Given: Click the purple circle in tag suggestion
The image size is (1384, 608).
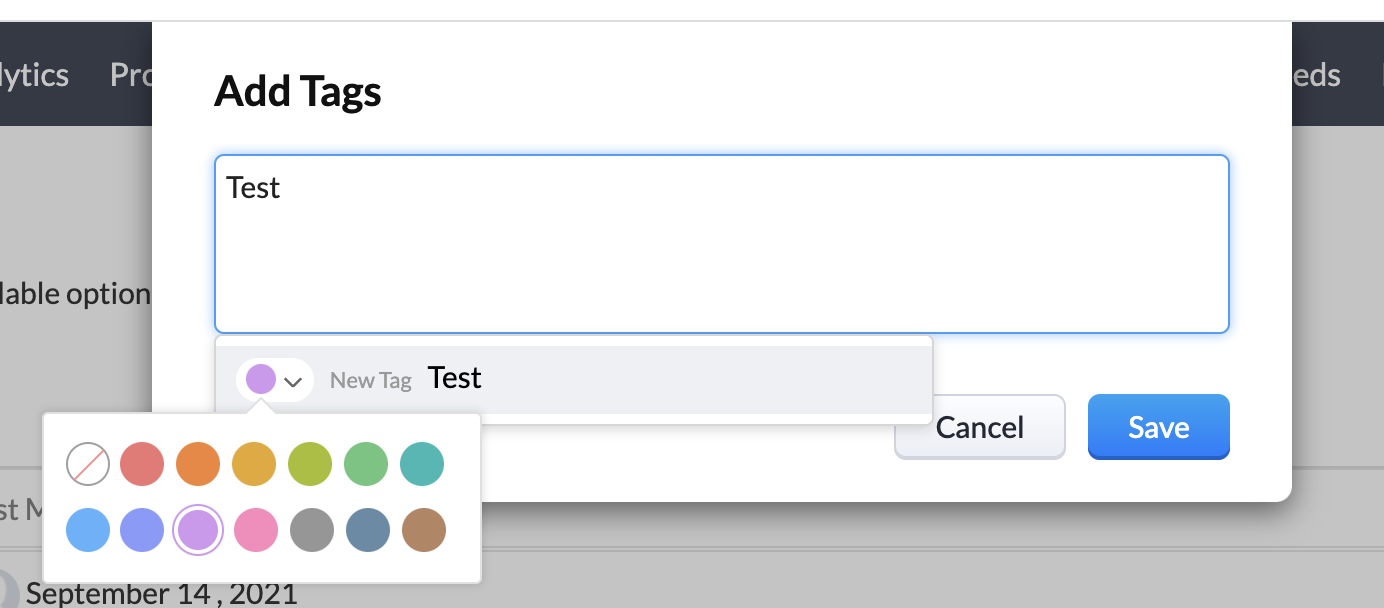Looking at the screenshot, I should [x=261, y=380].
